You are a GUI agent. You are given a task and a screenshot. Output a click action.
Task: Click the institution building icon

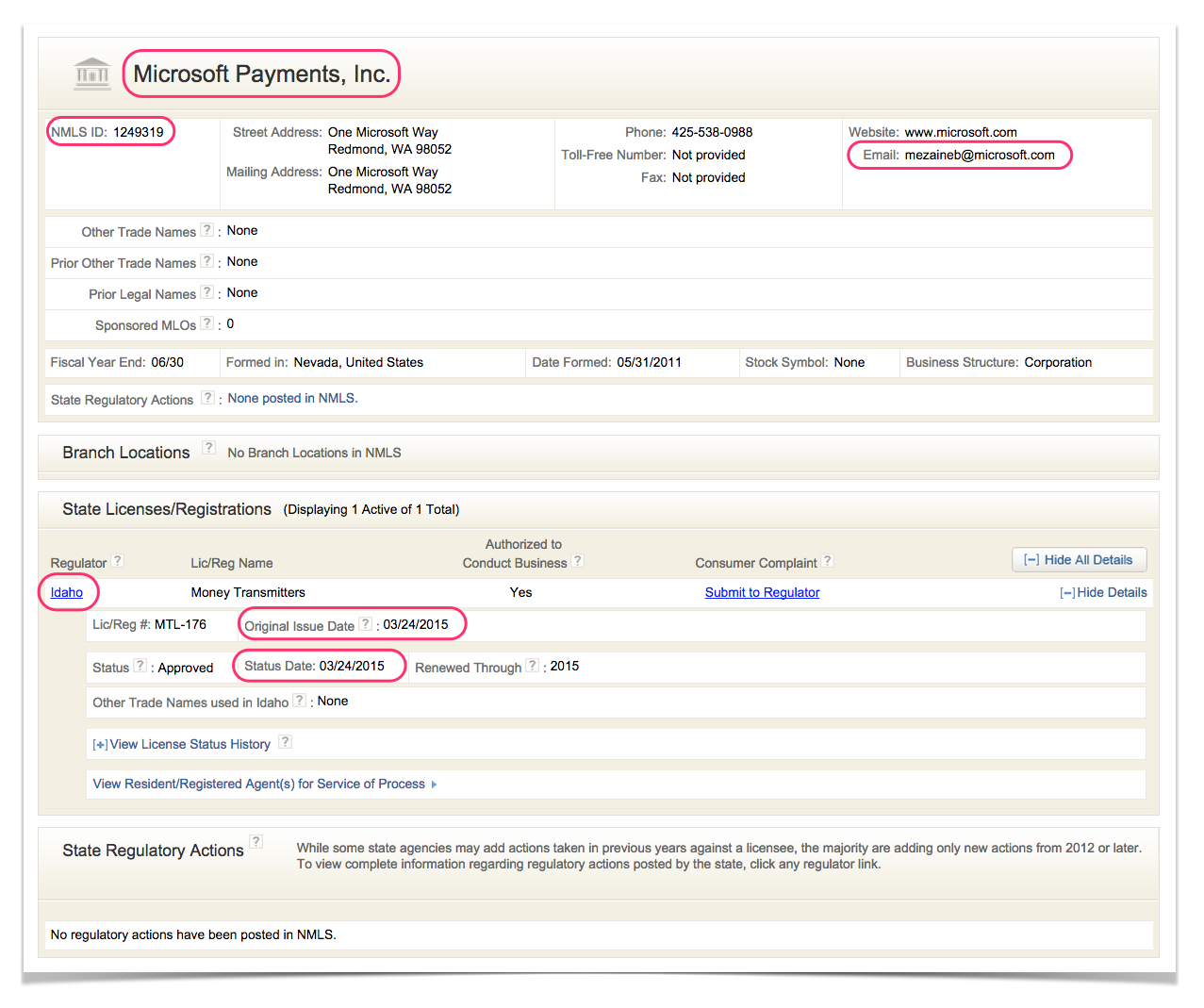(92, 74)
